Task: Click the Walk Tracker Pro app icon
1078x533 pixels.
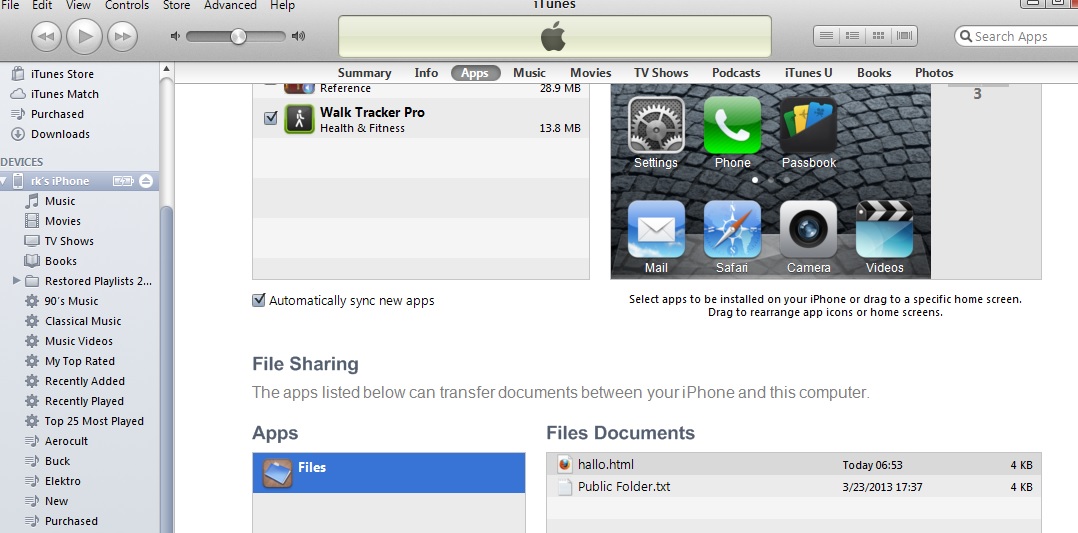Action: 299,119
